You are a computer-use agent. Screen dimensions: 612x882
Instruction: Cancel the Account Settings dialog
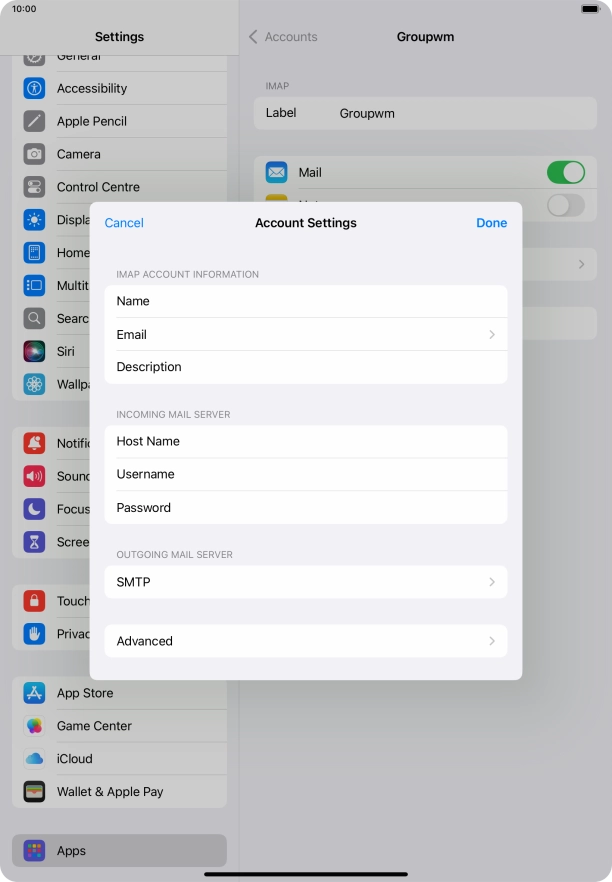124,223
